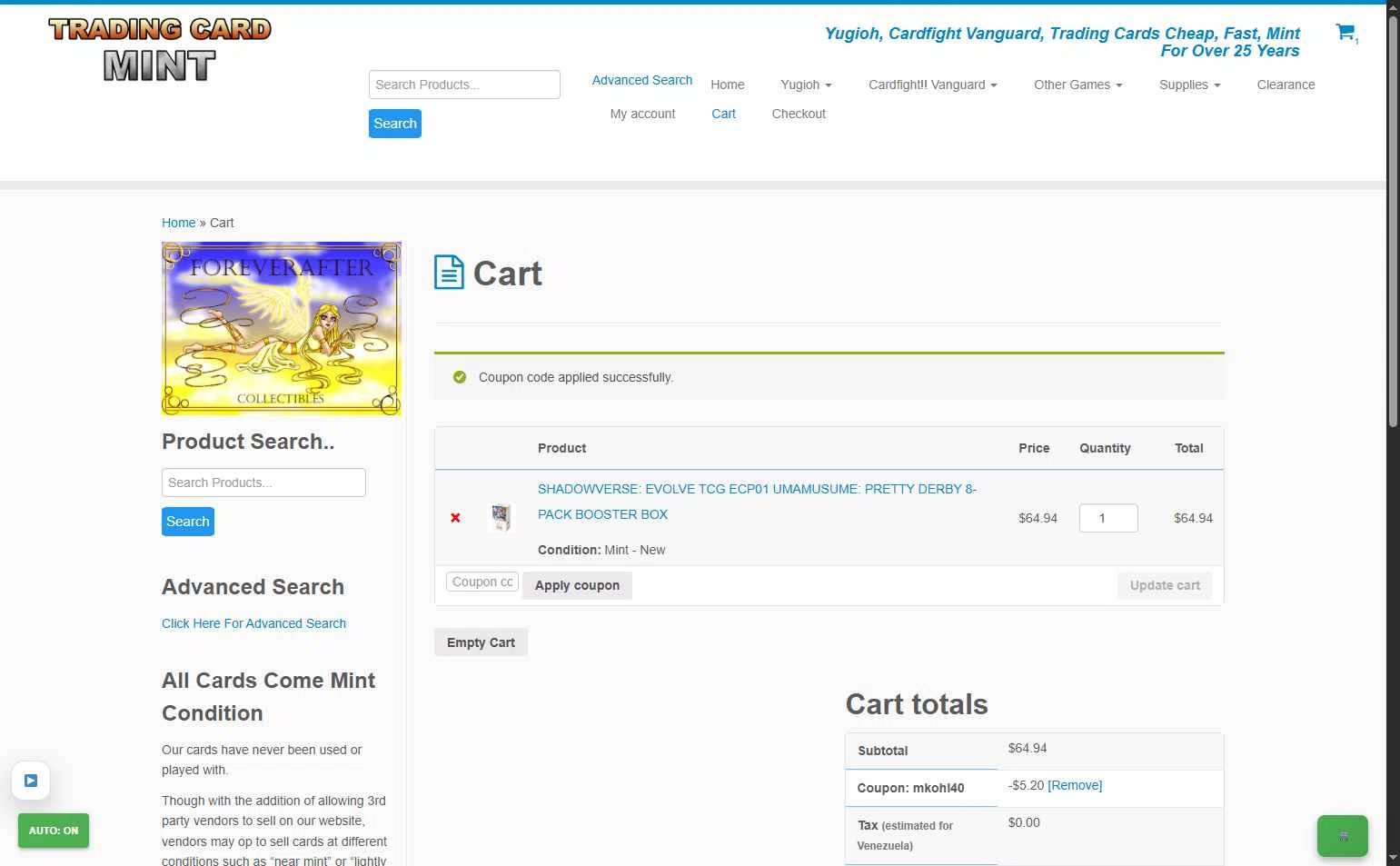
Task: Focus the sidebar Search Products field
Action: 263,483
